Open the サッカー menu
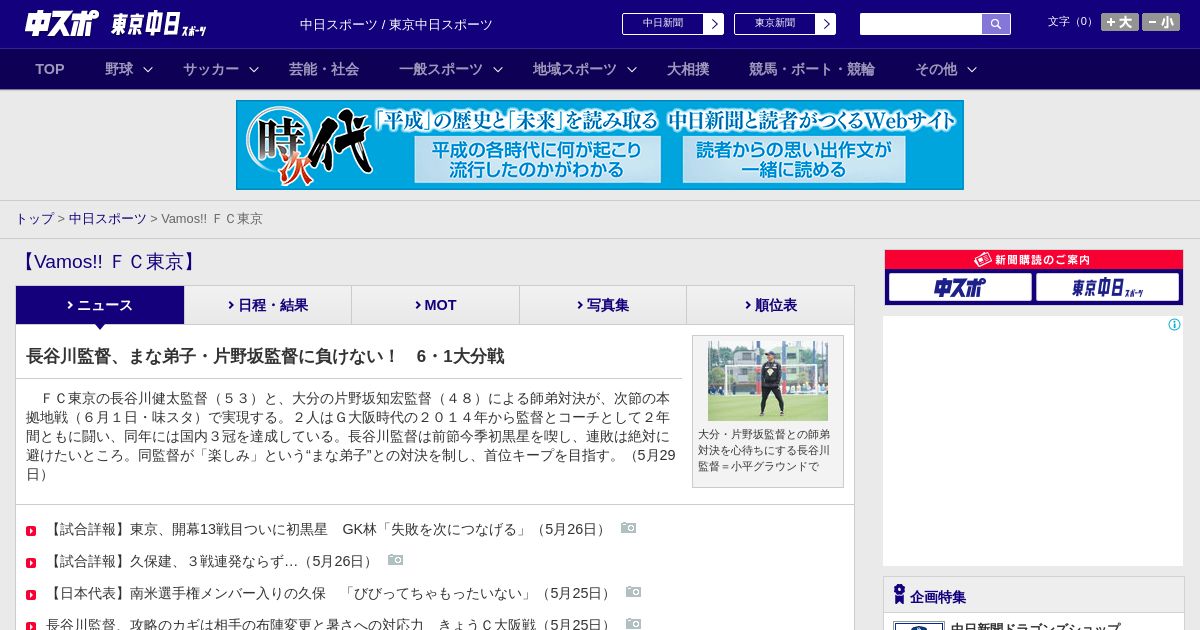Screen dimensions: 1200x630 pos(211,69)
